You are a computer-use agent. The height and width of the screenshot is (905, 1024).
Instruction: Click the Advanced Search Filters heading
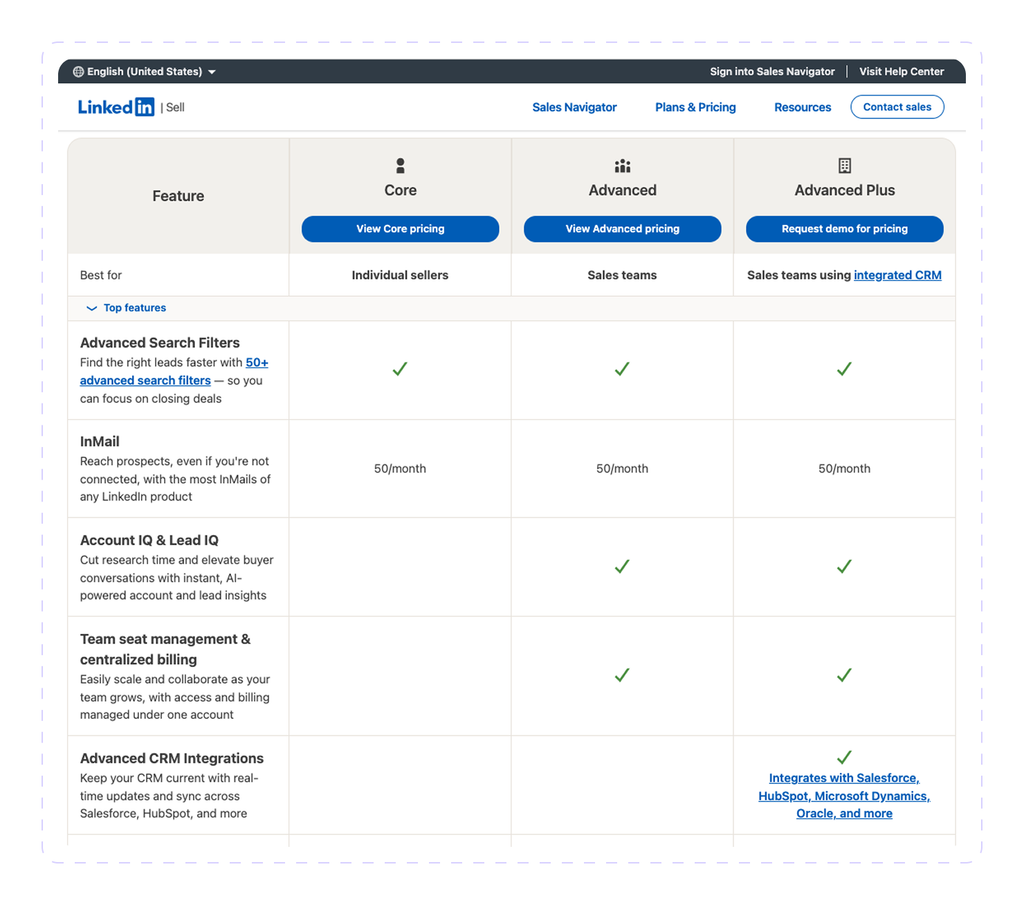[x=160, y=343]
